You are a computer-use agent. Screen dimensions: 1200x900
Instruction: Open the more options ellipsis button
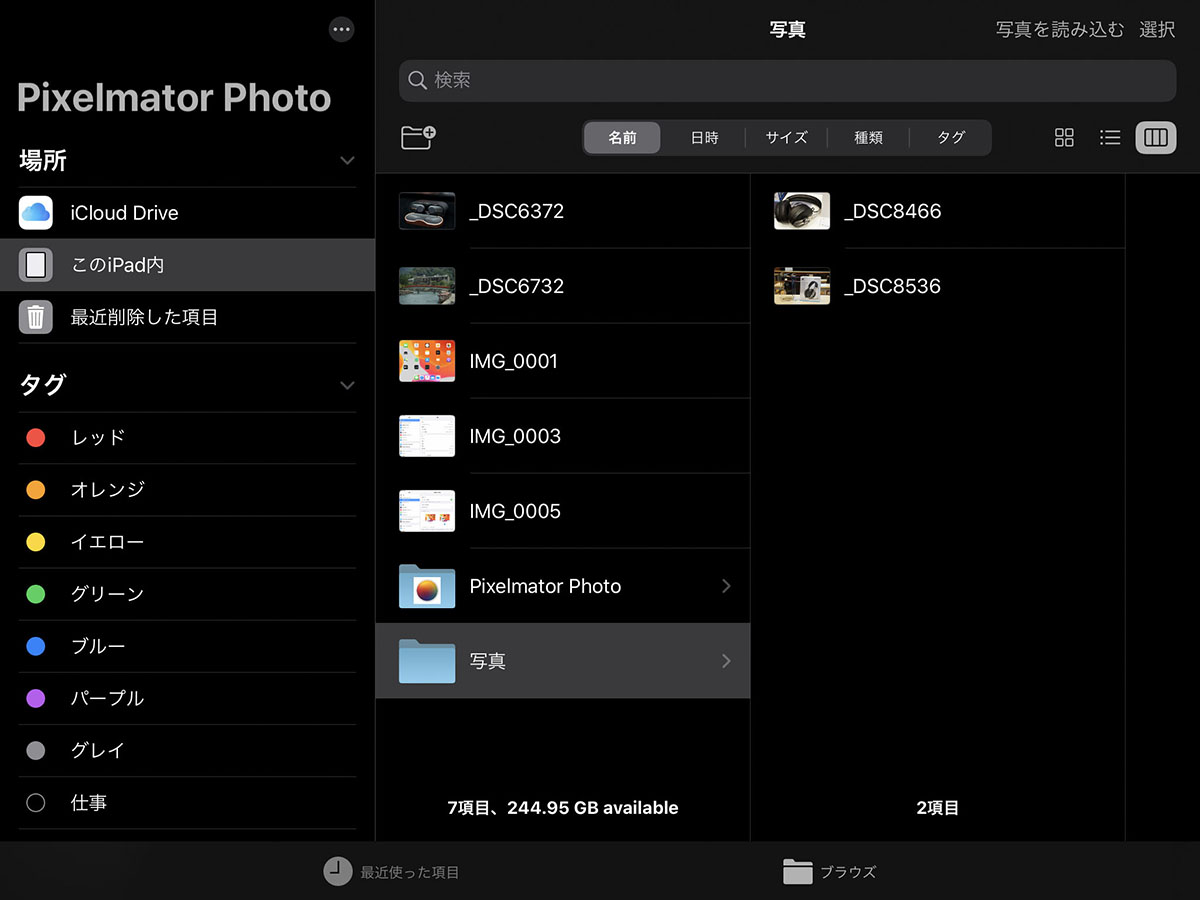tap(341, 29)
